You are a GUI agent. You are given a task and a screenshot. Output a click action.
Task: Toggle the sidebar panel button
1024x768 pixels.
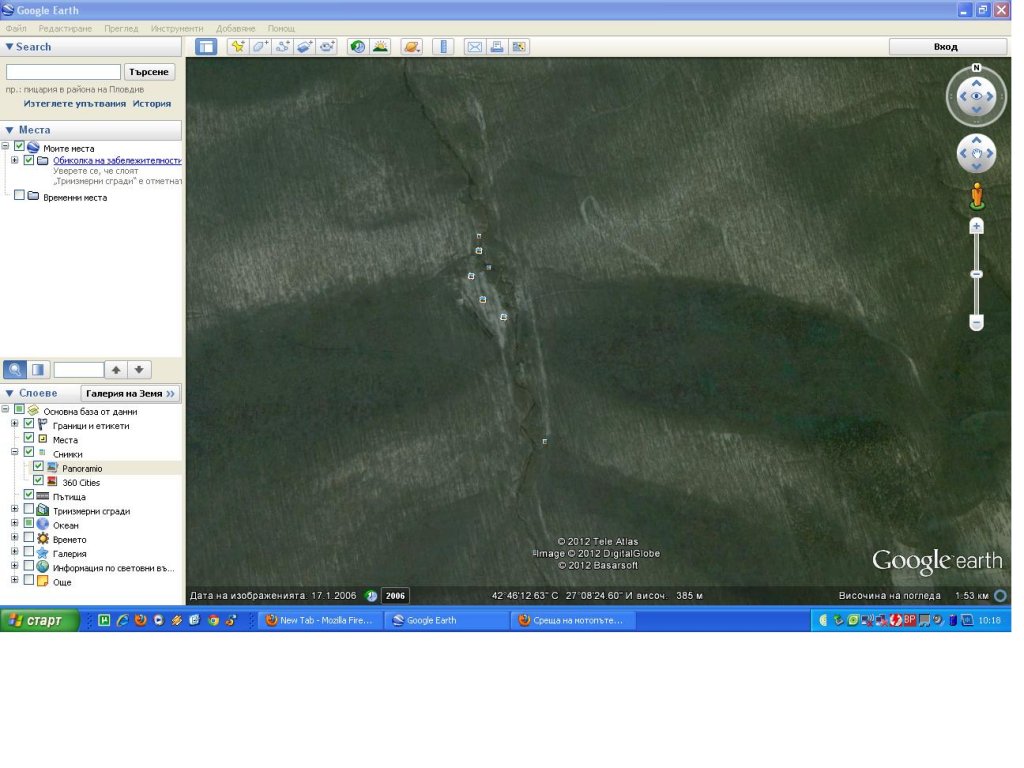(x=206, y=47)
